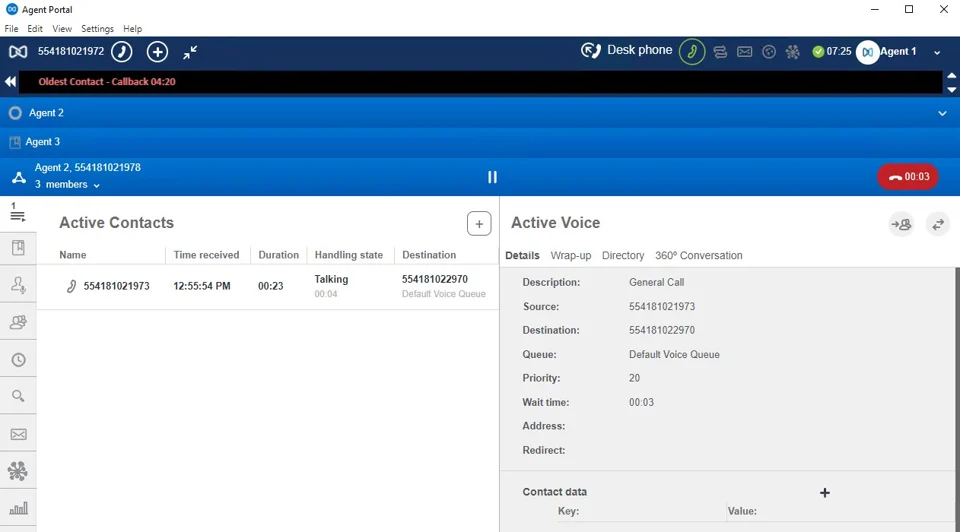Open the voice agent sidebar icon
Viewport: 960px width, 532px height.
(18, 285)
